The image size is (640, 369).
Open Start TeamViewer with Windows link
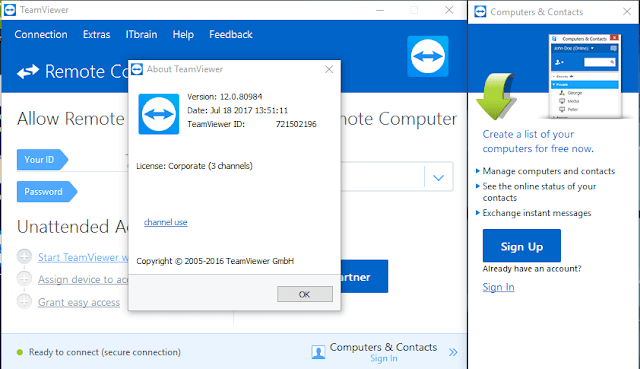(83, 258)
